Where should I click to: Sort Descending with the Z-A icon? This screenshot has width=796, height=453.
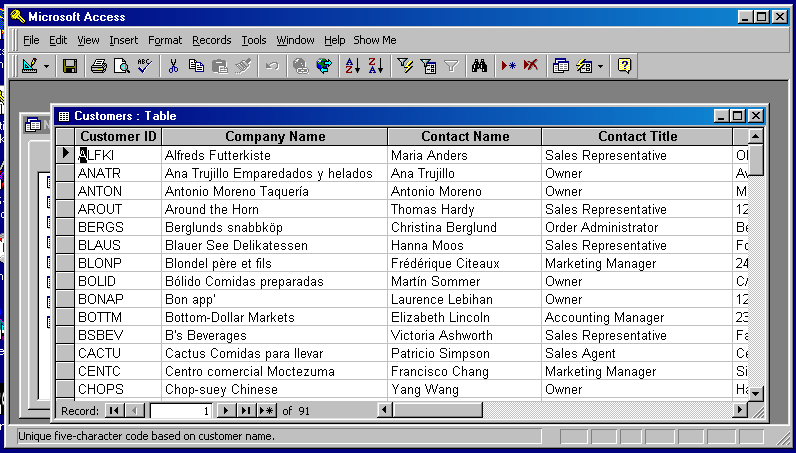[376, 66]
